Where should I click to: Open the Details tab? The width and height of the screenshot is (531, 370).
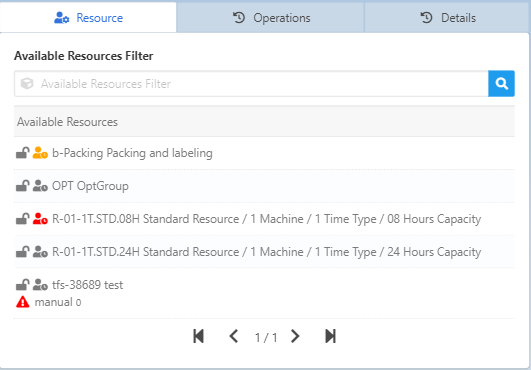(x=447, y=18)
